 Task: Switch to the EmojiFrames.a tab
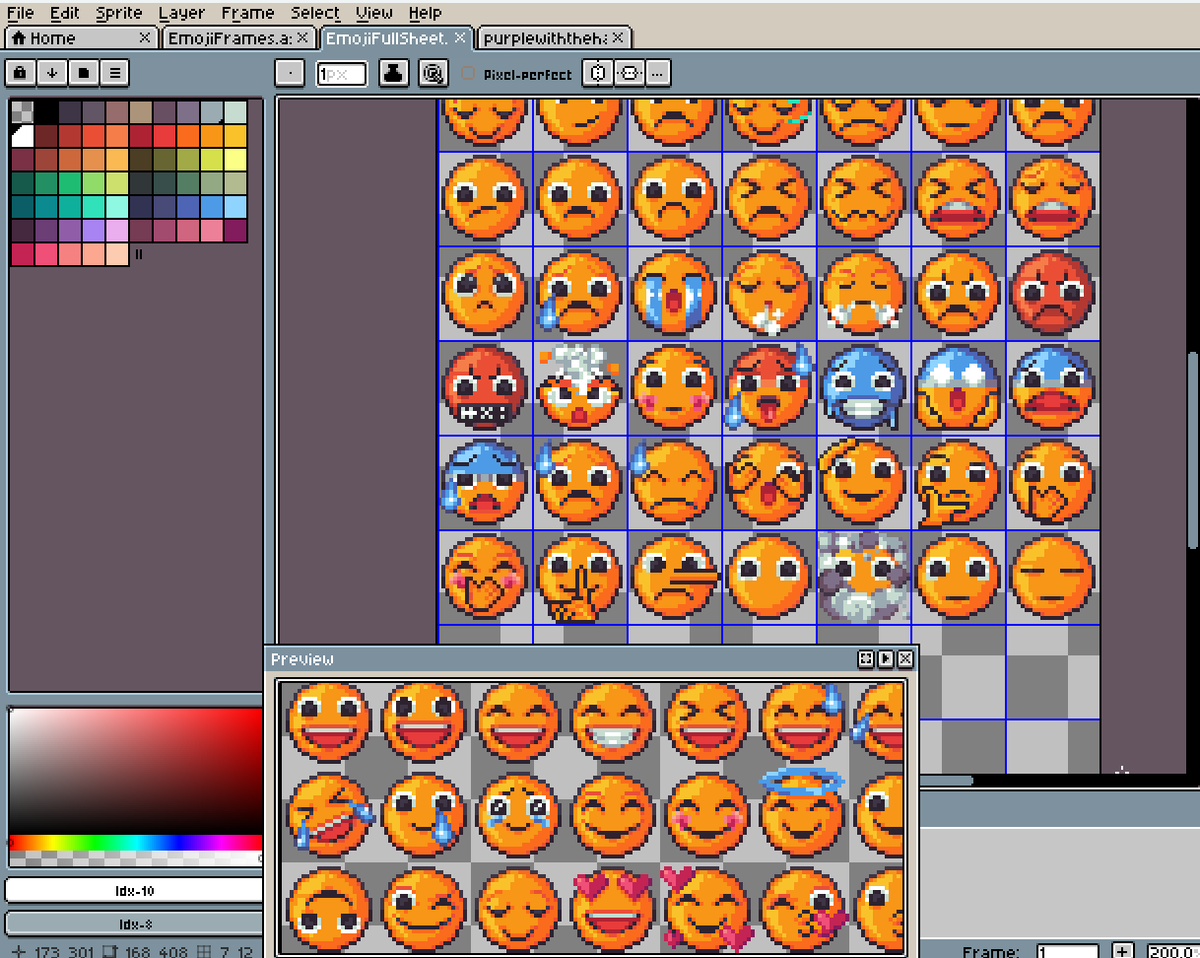click(x=240, y=38)
